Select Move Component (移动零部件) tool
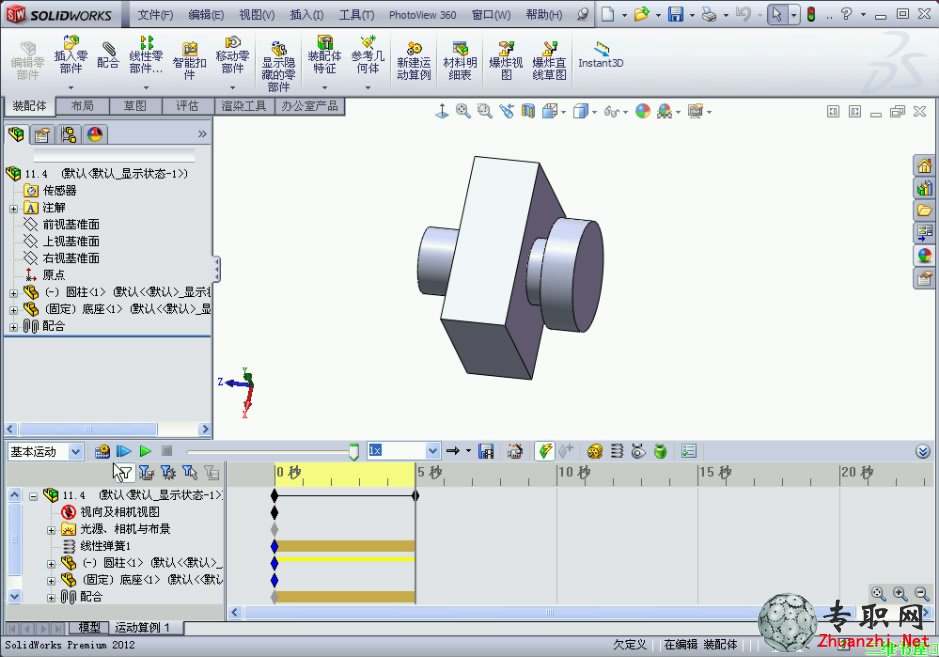 (x=232, y=54)
